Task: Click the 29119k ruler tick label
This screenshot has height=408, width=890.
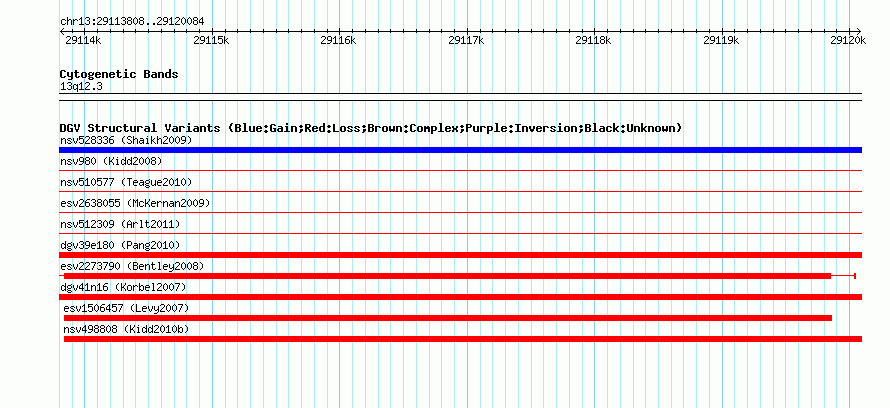Action: coord(720,40)
